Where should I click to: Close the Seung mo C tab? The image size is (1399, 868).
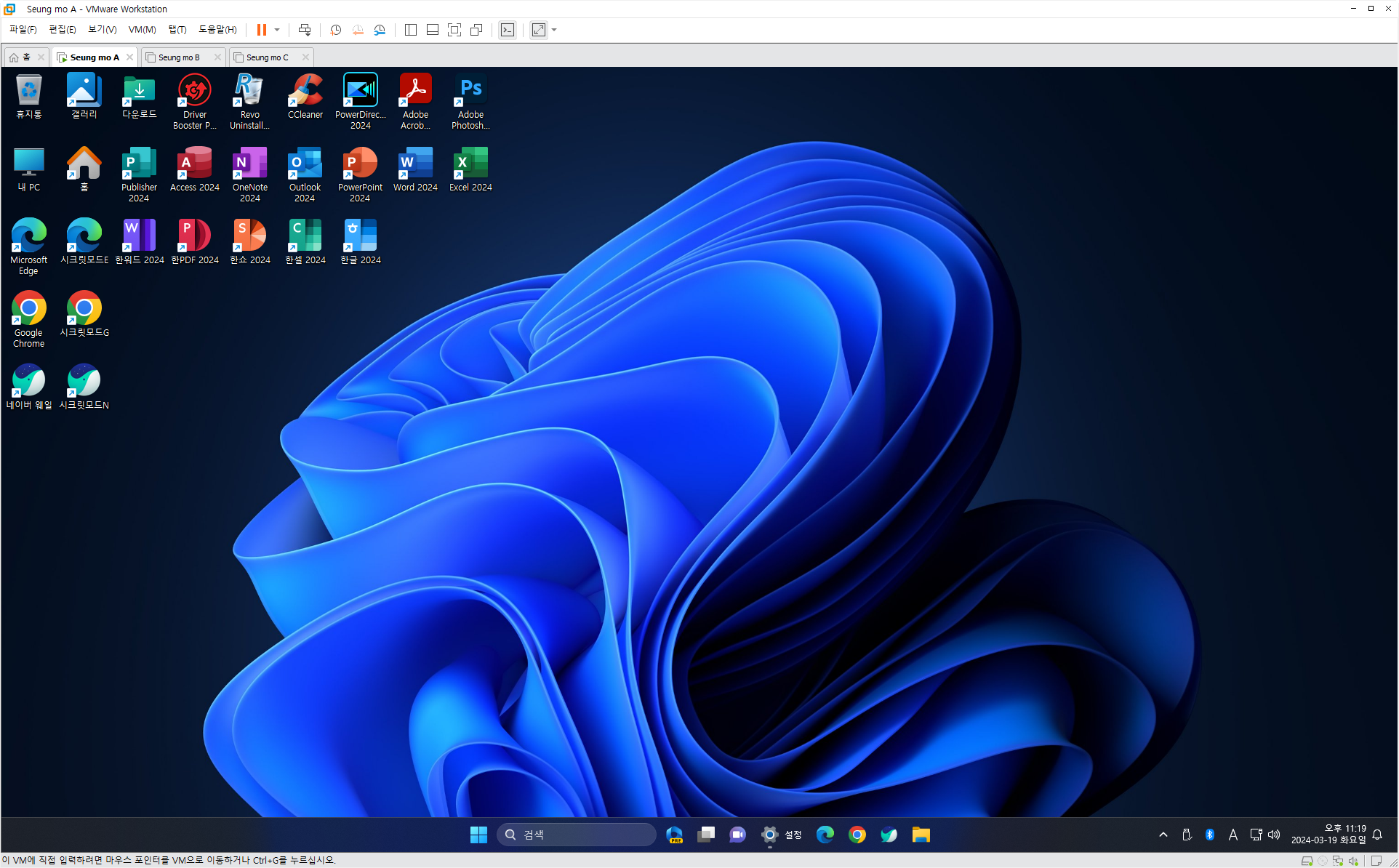click(x=305, y=57)
